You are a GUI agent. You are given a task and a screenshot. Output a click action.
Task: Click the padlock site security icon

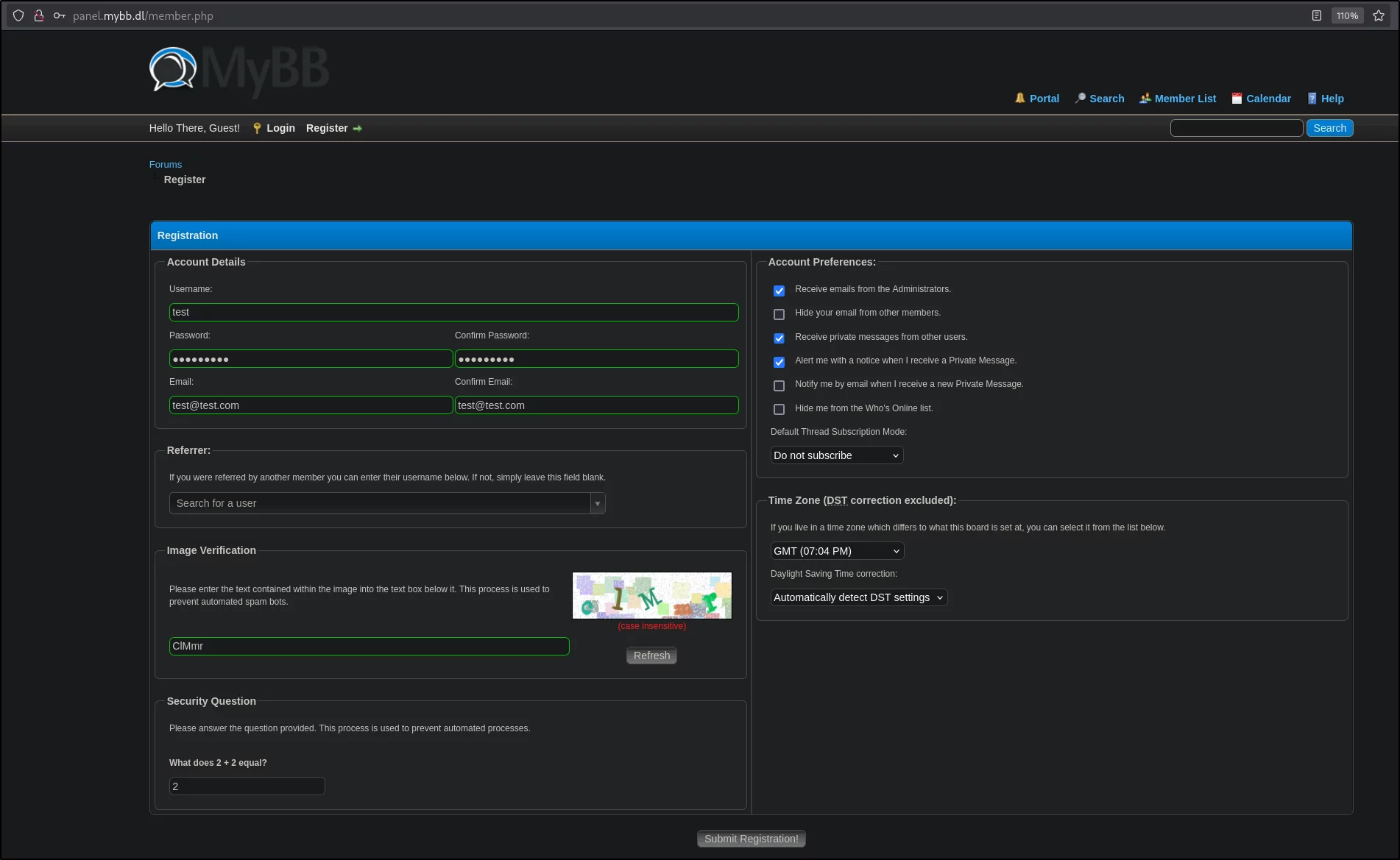pyautogui.click(x=39, y=15)
